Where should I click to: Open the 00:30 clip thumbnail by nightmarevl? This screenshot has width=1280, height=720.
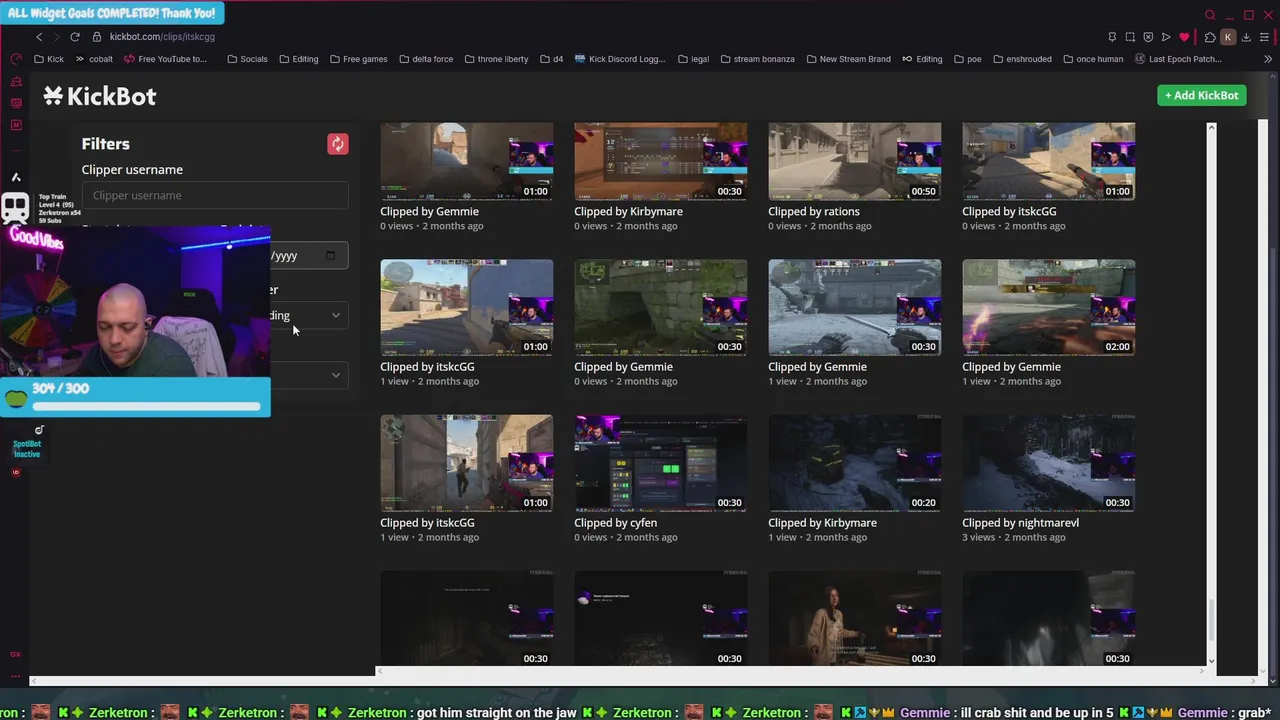(1048, 463)
